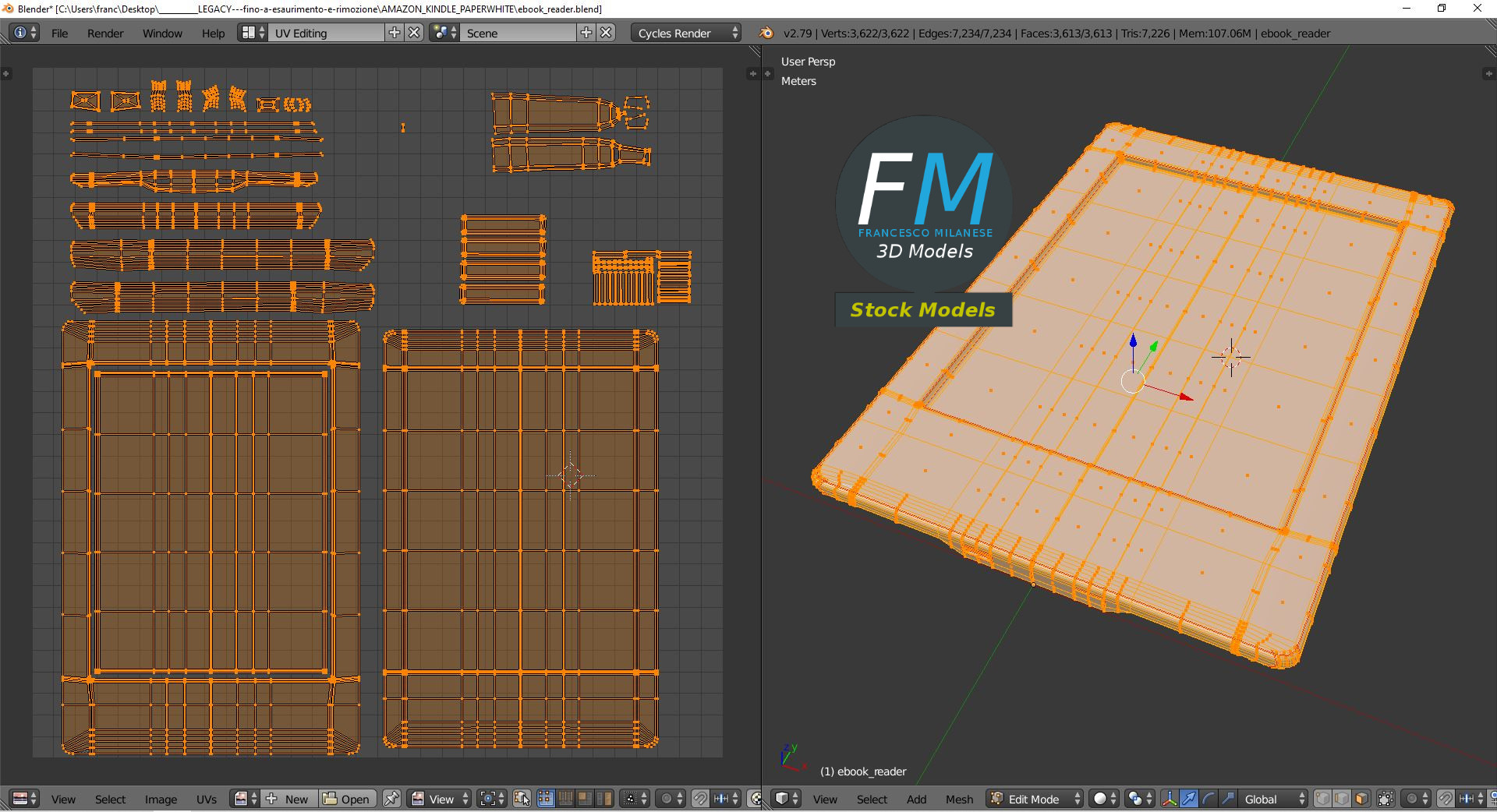The image size is (1497, 812).
Task: Click the New image button
Action: click(288, 799)
